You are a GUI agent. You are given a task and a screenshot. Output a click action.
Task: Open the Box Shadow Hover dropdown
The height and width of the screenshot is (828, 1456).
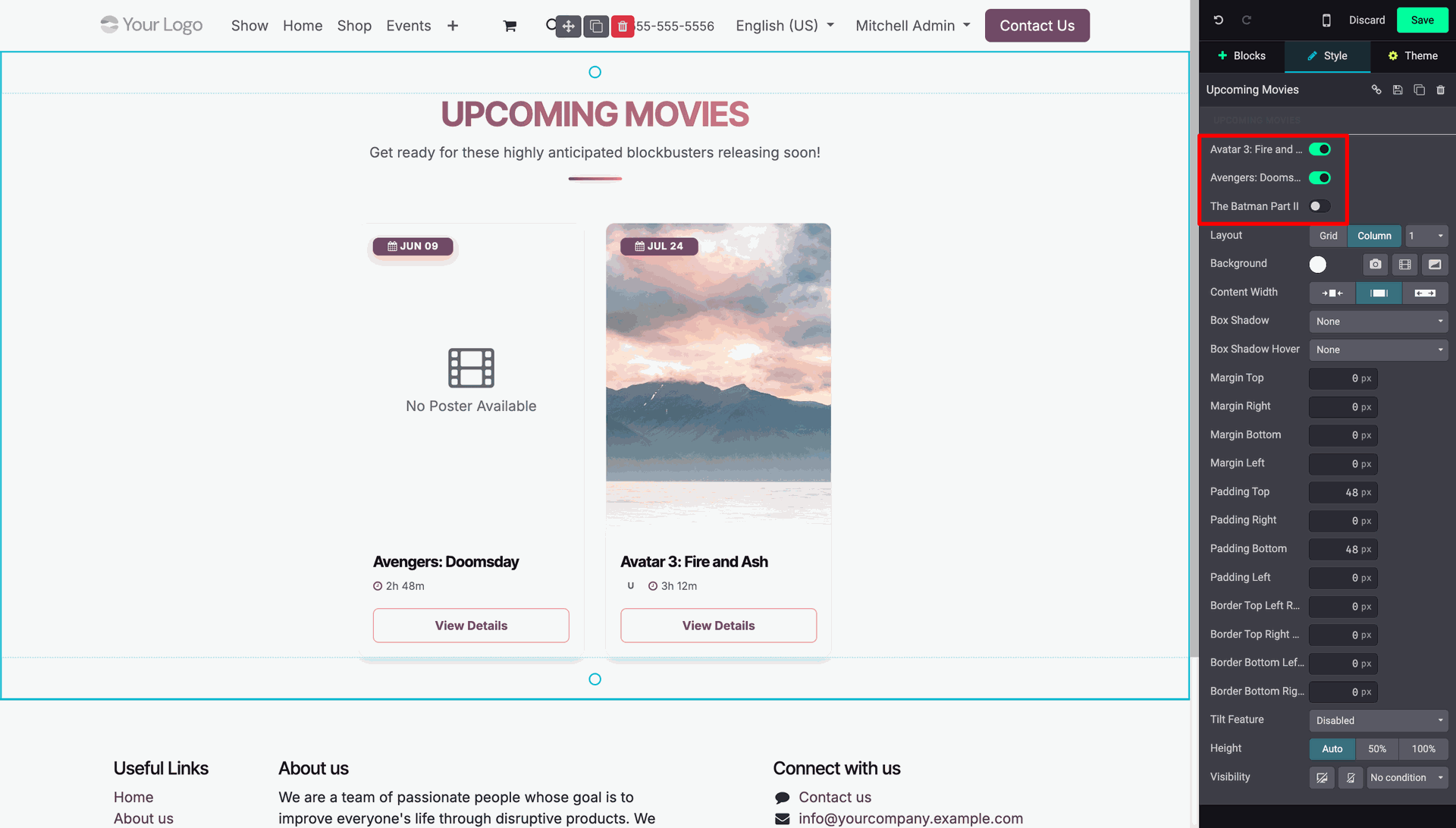tap(1379, 350)
